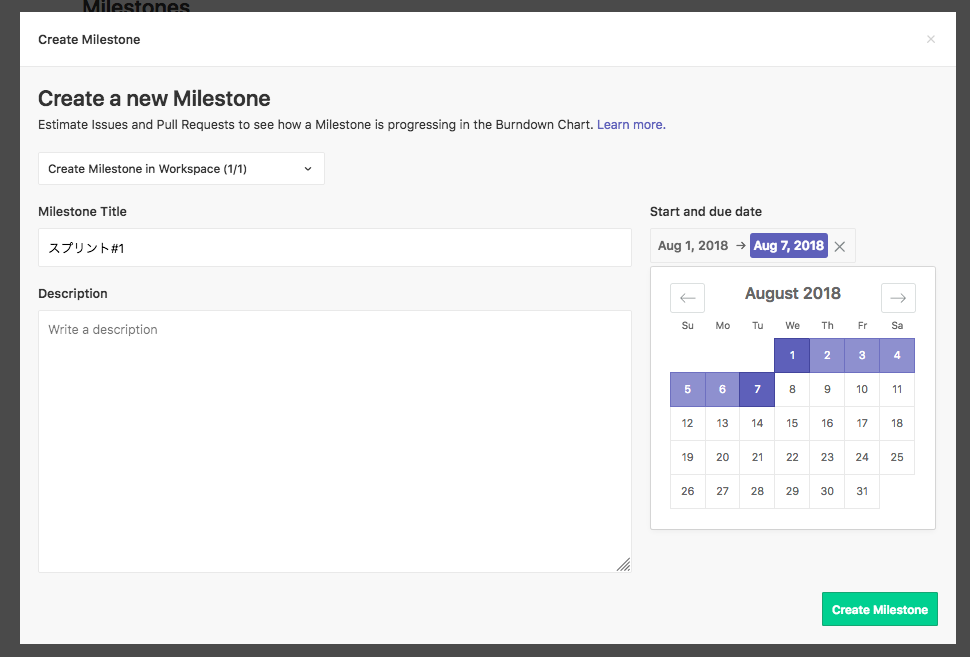Click the Create Milestone green button
The width and height of the screenshot is (970, 657).
(x=879, y=609)
